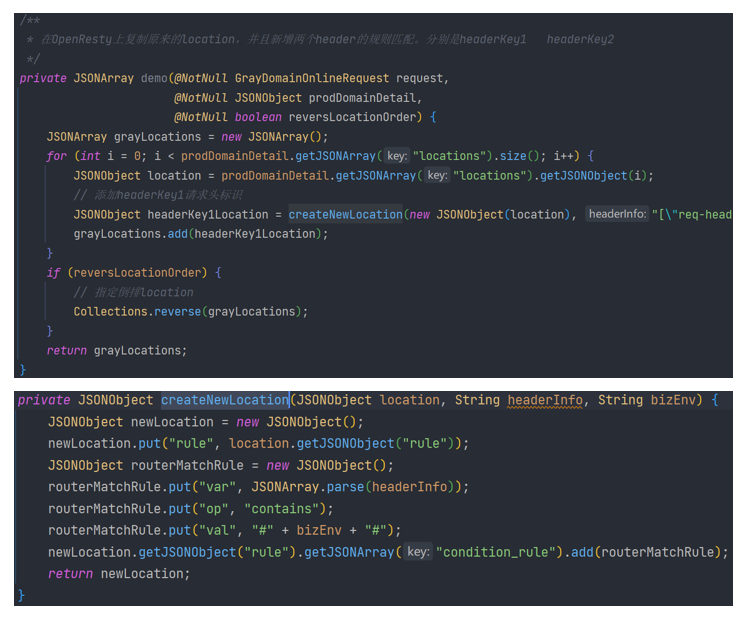Image resolution: width=747 pixels, height=621 pixels.
Task: Click the "contains" string literal
Action: pos(282,509)
